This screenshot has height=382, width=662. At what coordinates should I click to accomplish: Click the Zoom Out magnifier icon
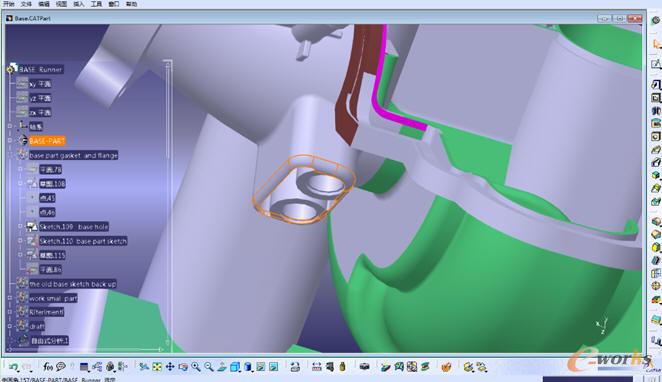tap(209, 367)
